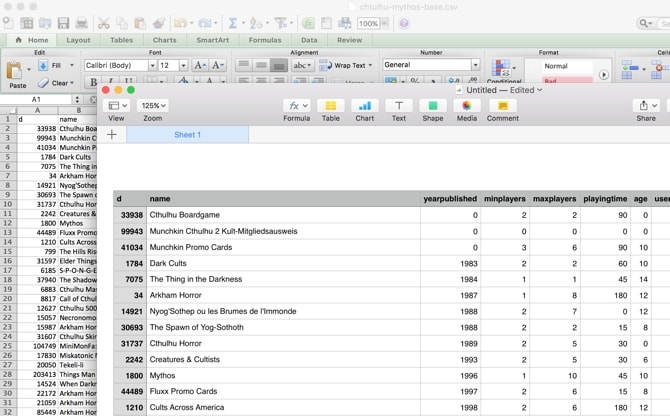Image resolution: width=670 pixels, height=416 pixels.
Task: Select the Sheet 1 tab in Numbers
Action: [x=187, y=135]
